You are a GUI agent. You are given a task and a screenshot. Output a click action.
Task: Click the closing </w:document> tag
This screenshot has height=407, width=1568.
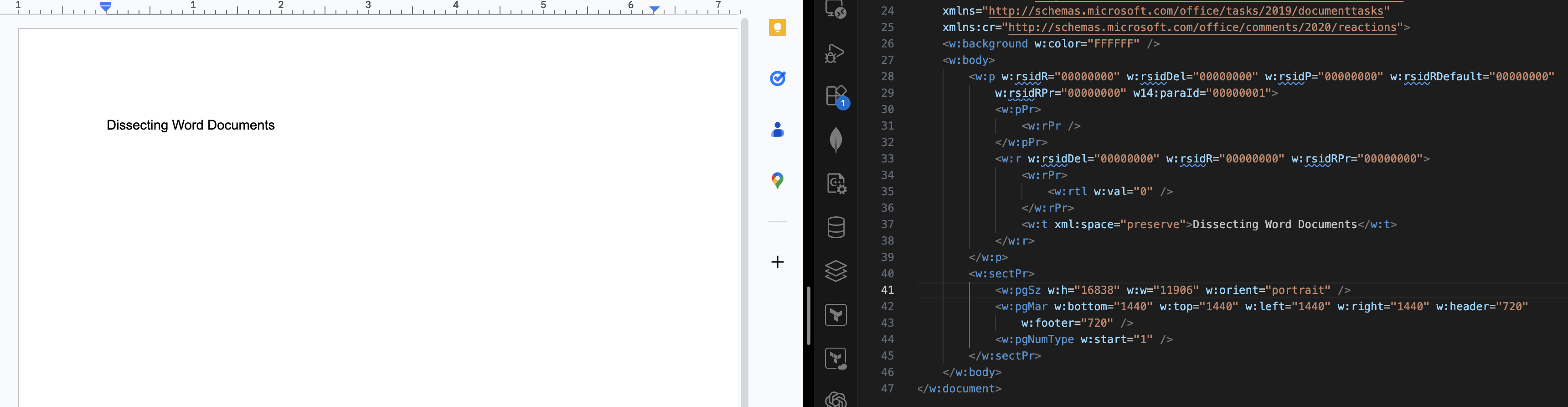(959, 389)
